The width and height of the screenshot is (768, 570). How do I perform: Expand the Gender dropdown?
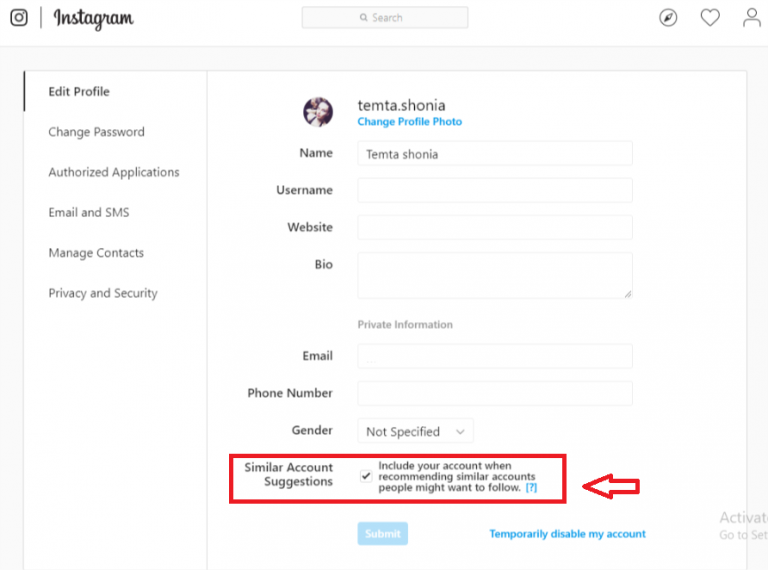[x=415, y=431]
